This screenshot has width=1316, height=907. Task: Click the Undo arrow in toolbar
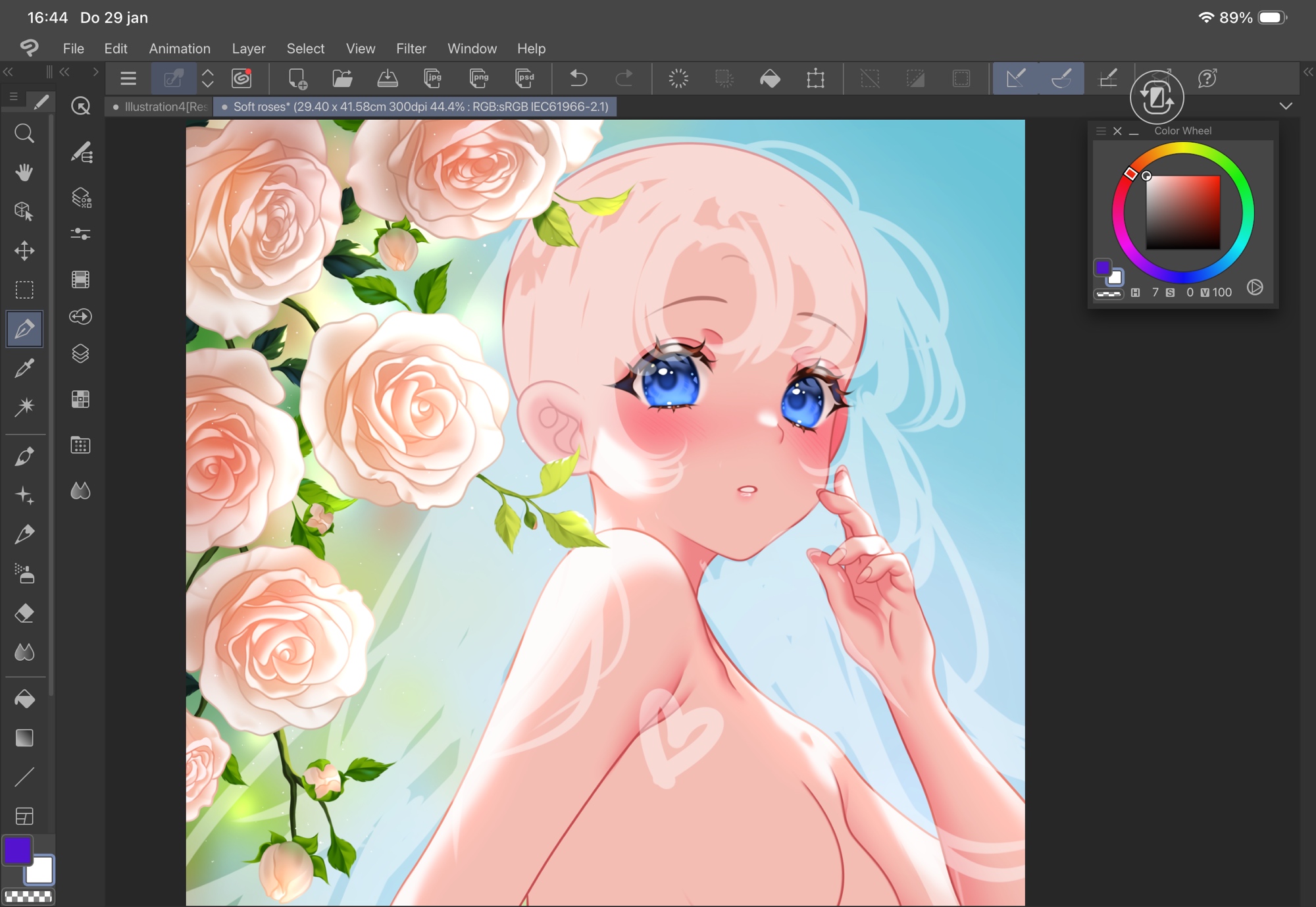[578, 78]
